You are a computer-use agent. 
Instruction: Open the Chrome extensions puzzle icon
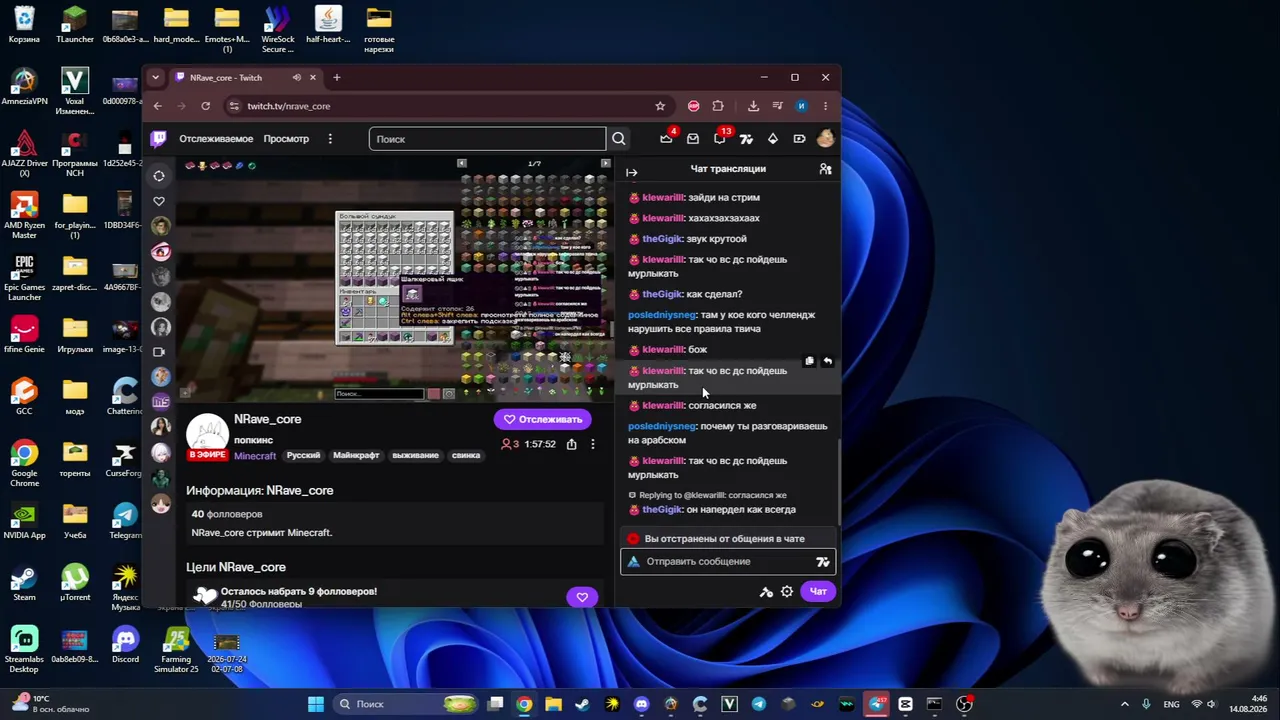point(718,106)
